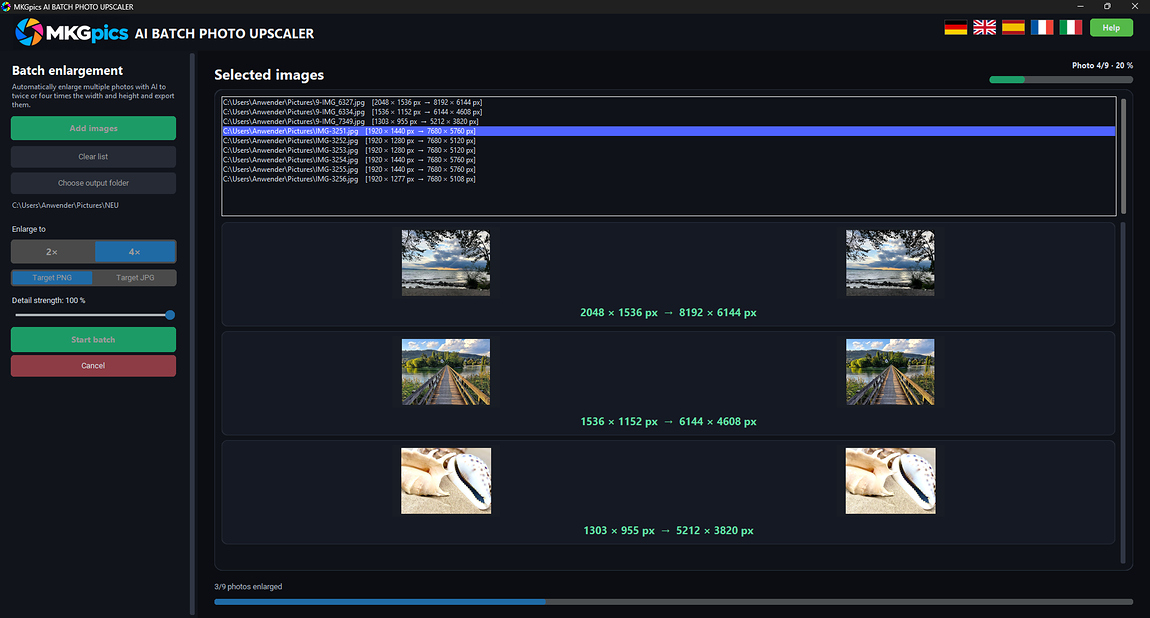Screen dimensions: 1150x618
Task: Select 4× enlargement factor
Action: click(x=135, y=251)
